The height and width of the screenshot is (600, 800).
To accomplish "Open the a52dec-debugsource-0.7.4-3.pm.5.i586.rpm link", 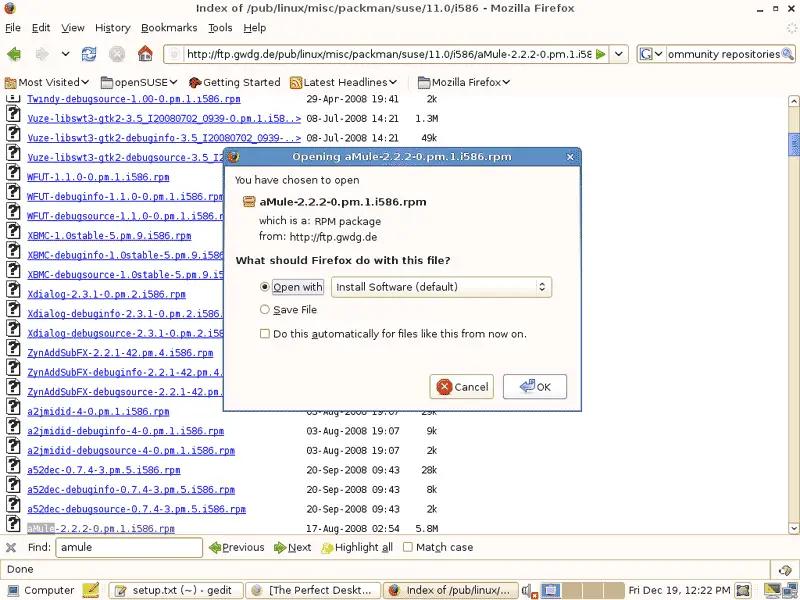I will coord(136,509).
